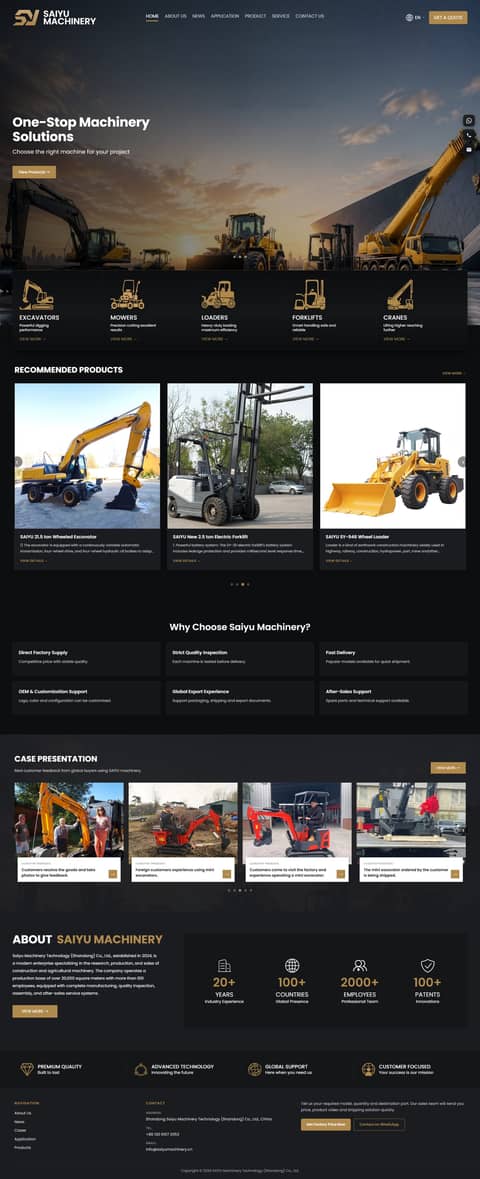Screen dimensions: 480x1179
Task: Click arrow icon on customers receive goods case
Action: coord(113,874)
